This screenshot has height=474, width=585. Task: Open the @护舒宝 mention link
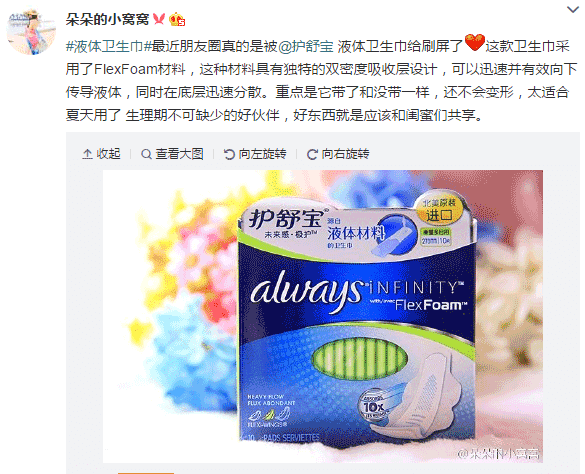click(x=306, y=46)
